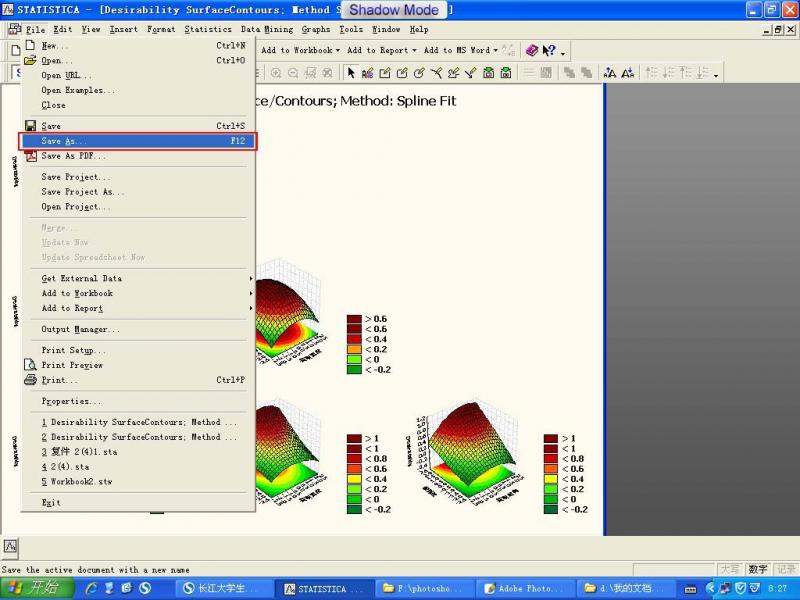Image resolution: width=800 pixels, height=600 pixels.
Task: Select New... in the File menu
Action: 138,45
